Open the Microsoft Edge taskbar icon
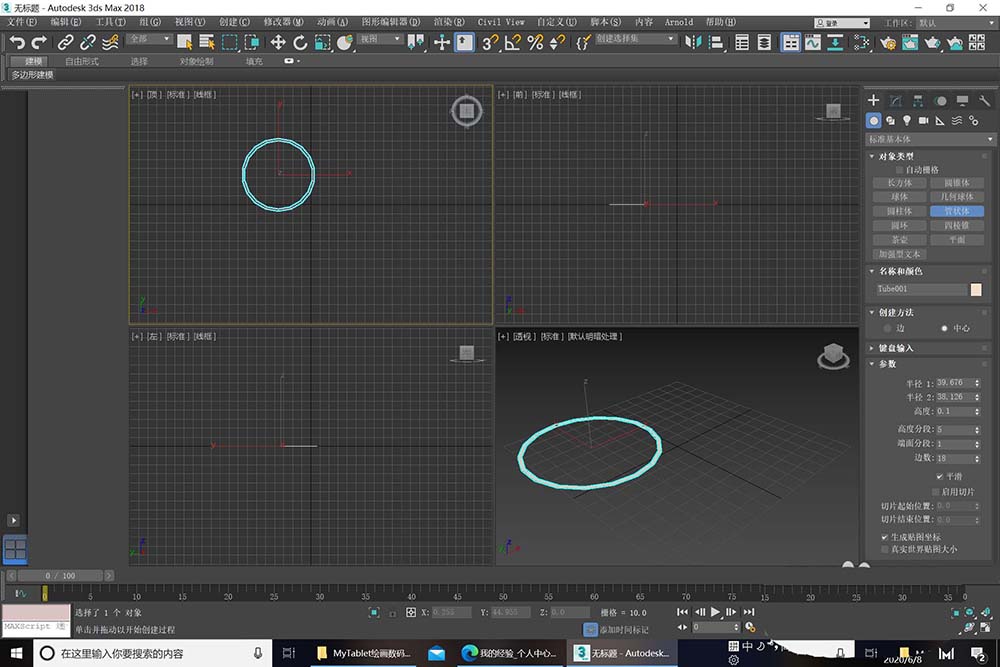Image resolution: width=1000 pixels, height=667 pixels. point(468,653)
